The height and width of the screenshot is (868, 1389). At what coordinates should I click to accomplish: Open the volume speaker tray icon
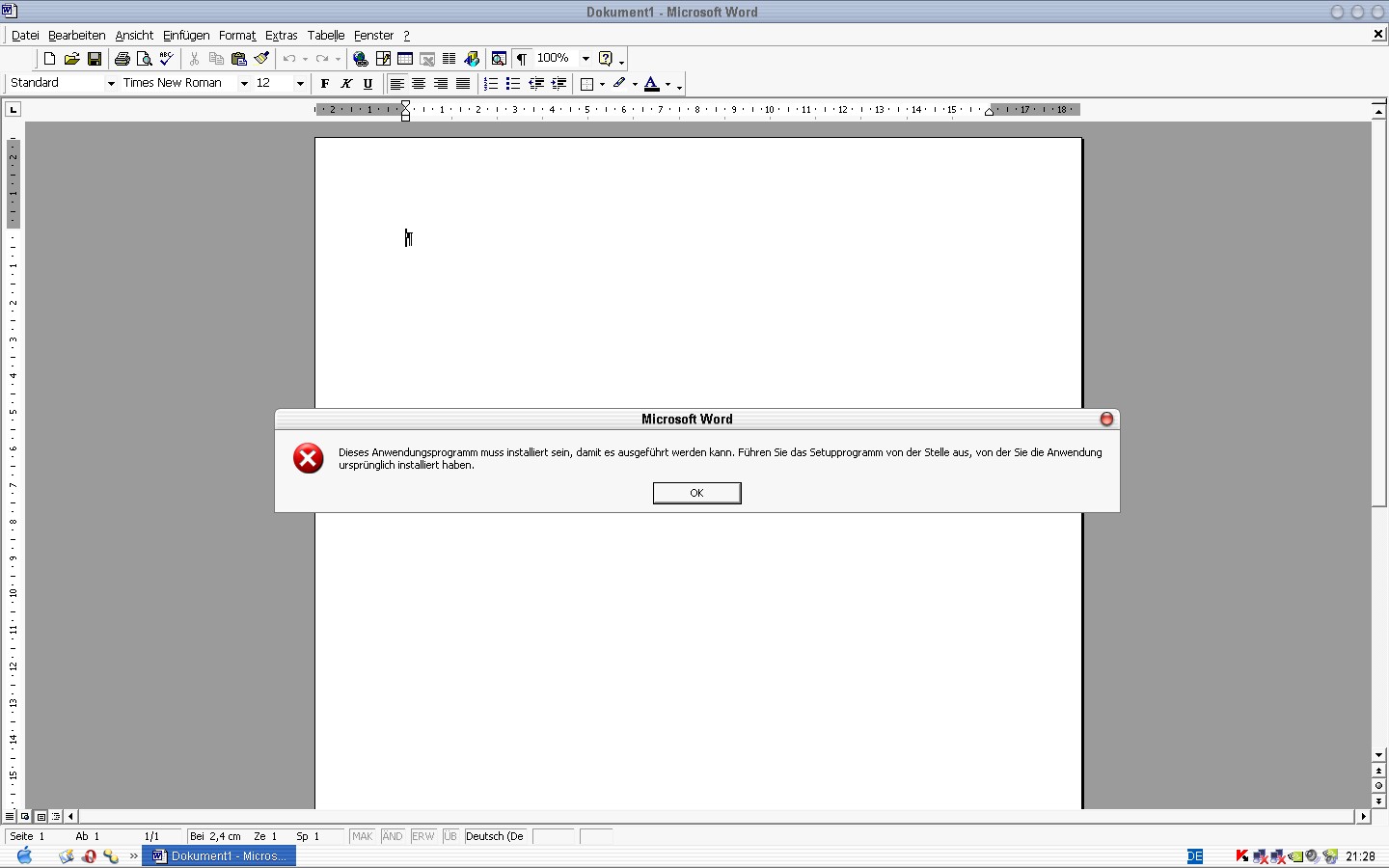pos(1312,855)
